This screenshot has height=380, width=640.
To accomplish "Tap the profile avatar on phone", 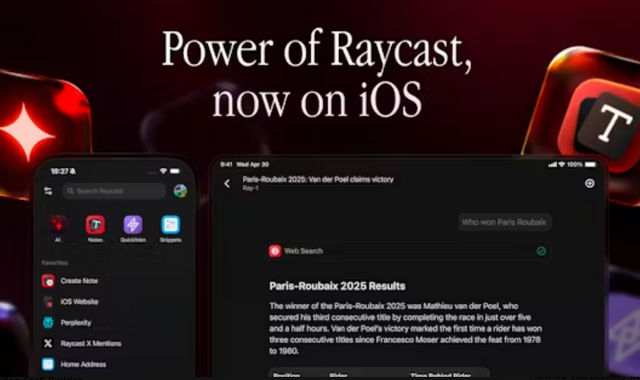I will tap(180, 191).
